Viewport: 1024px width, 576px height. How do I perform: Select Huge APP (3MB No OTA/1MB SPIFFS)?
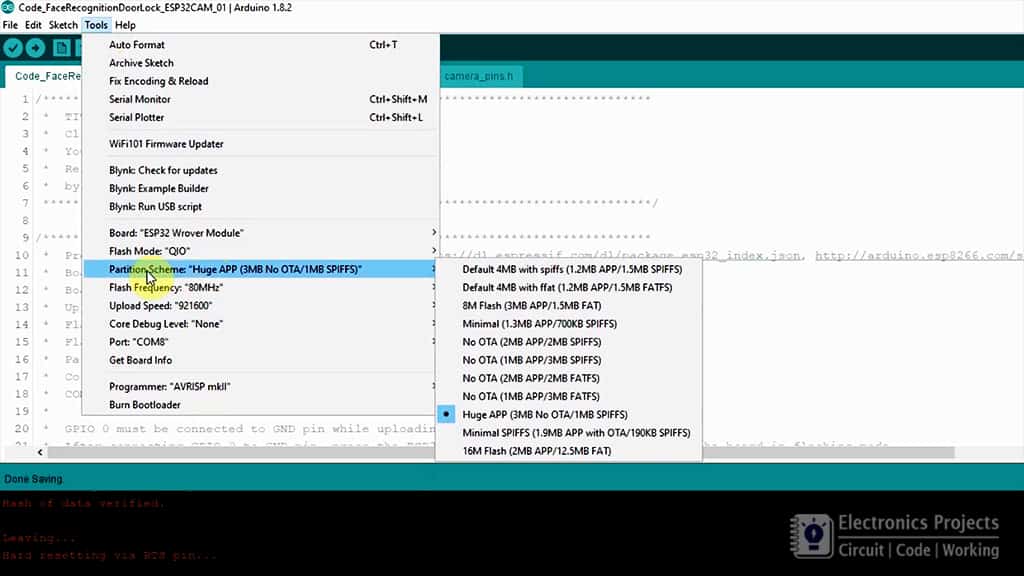[569, 415]
